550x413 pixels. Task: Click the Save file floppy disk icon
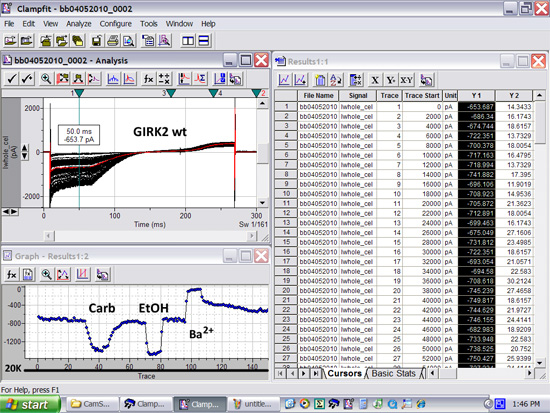96,41
